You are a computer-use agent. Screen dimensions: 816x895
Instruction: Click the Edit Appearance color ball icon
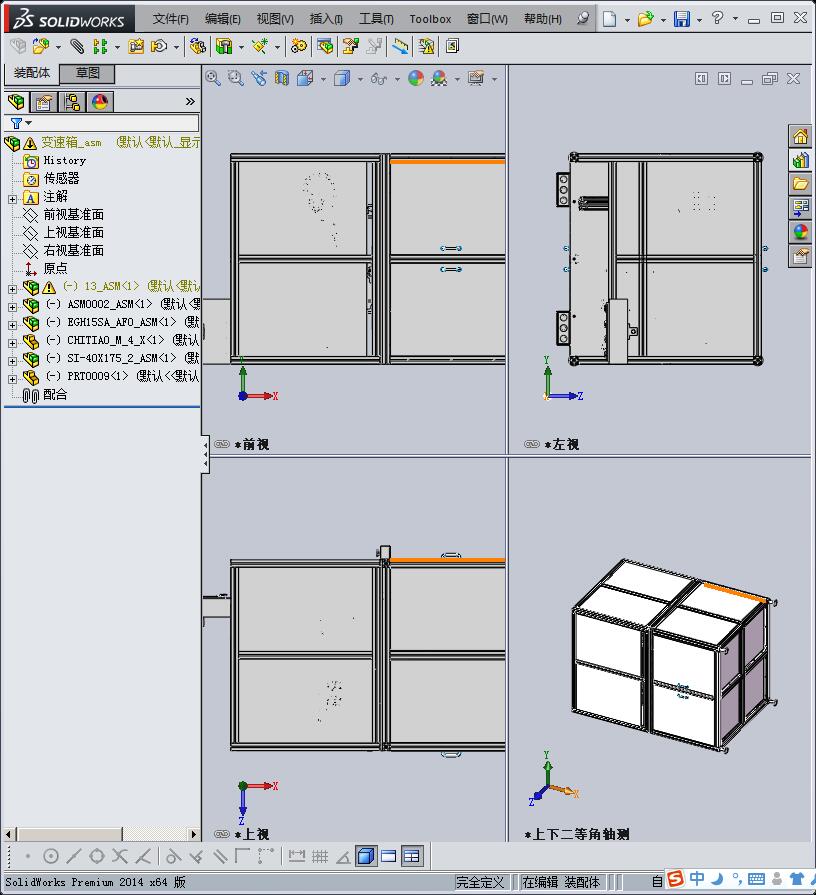[416, 78]
